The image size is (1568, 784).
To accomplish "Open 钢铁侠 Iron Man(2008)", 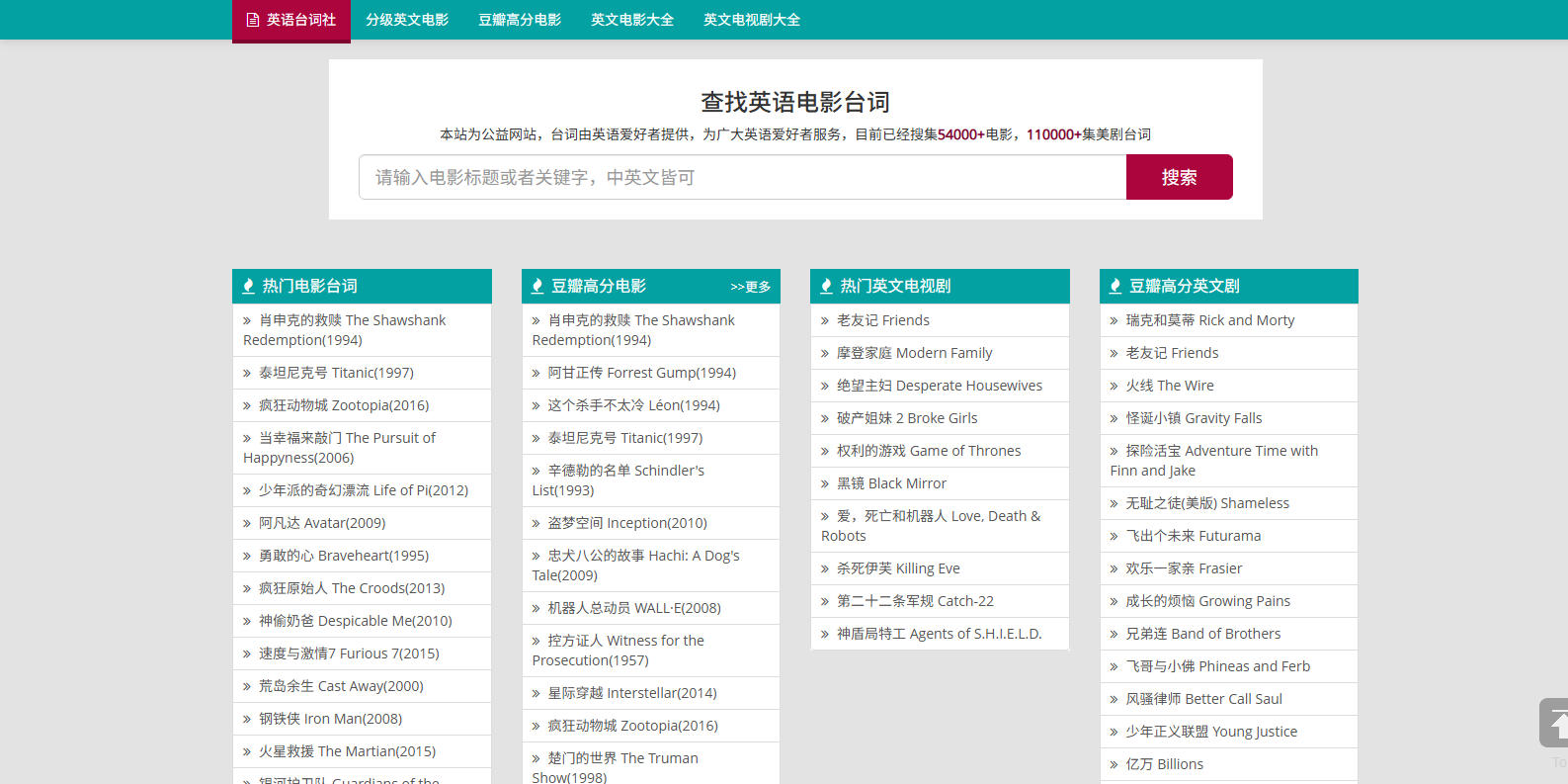I will coord(330,719).
